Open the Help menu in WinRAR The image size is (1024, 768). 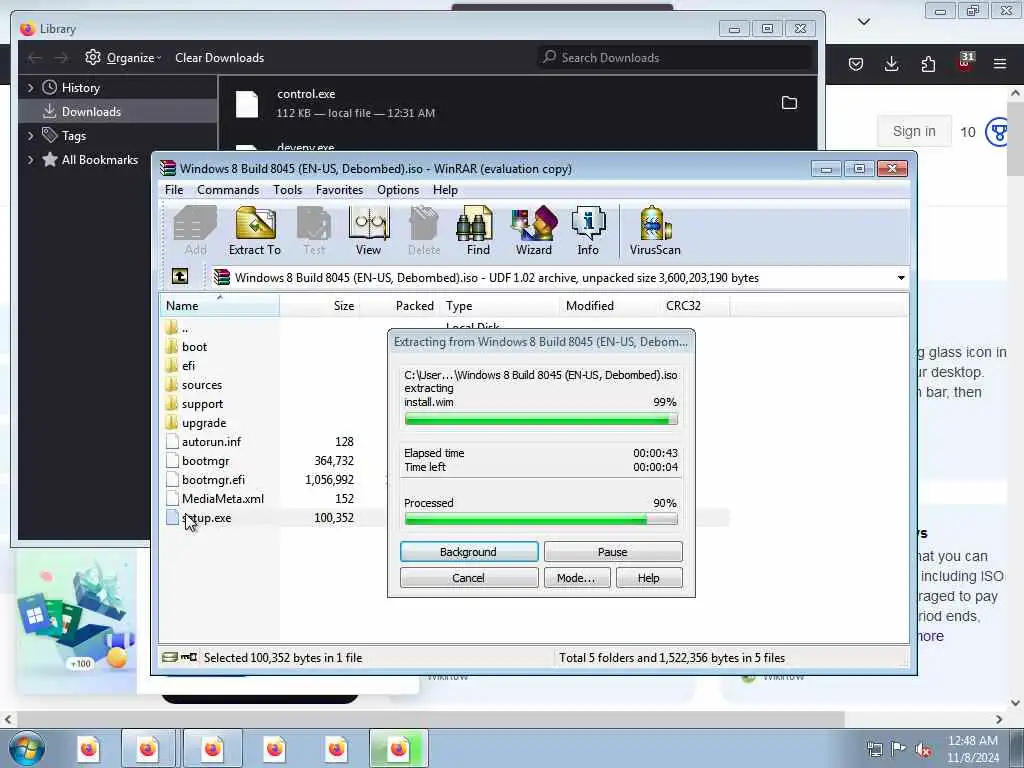(x=445, y=190)
